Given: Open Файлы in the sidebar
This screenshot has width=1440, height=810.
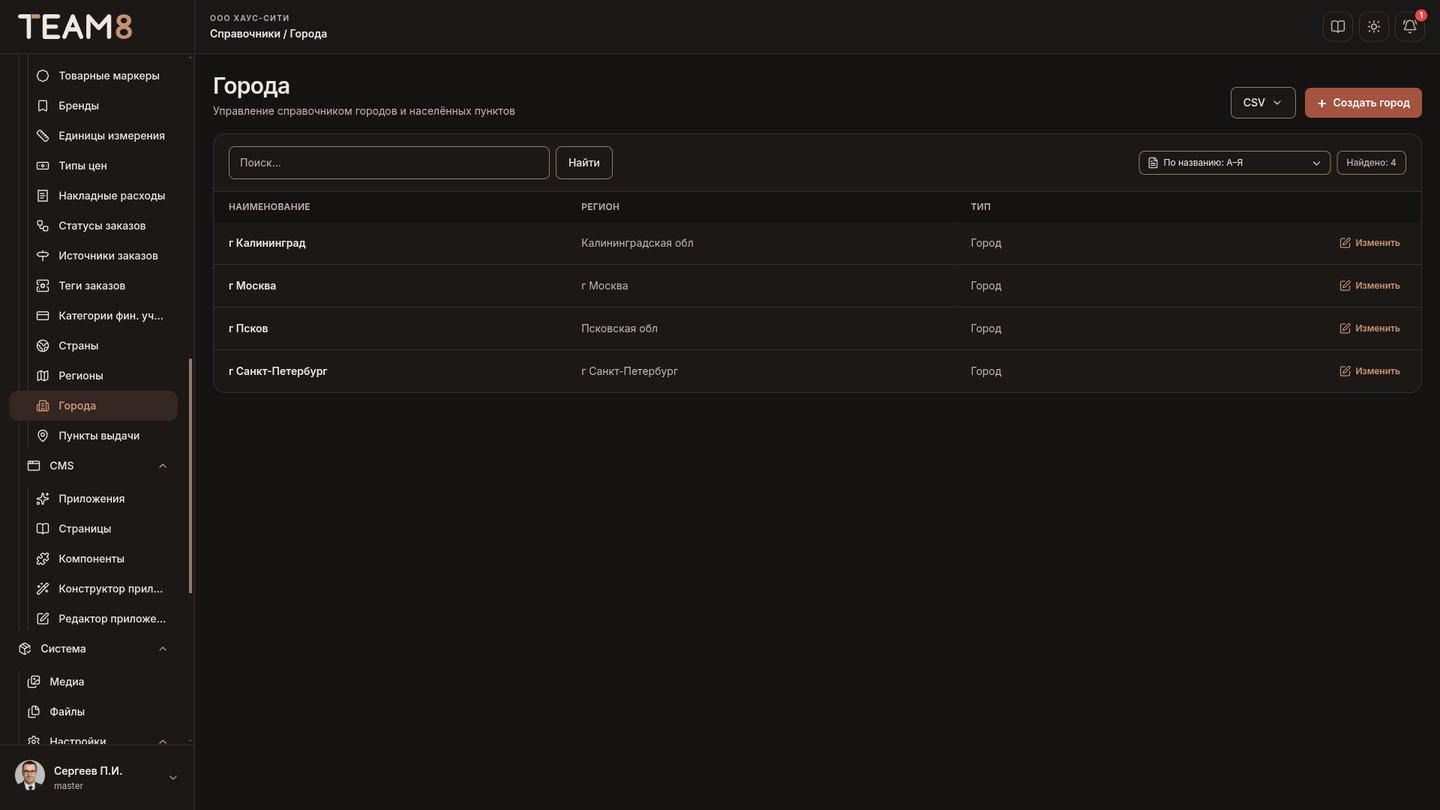Looking at the screenshot, I should point(93,712).
